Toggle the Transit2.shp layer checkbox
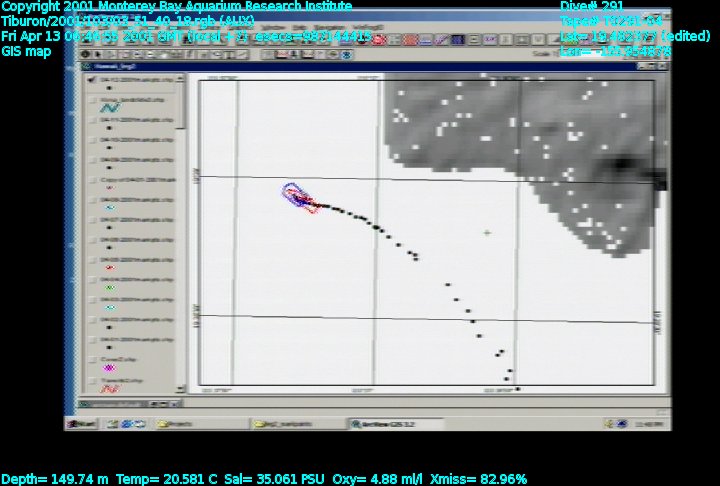The width and height of the screenshot is (720, 486). click(x=93, y=380)
